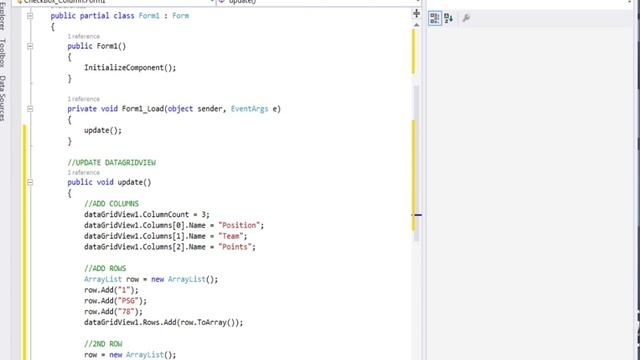This screenshot has height=360, width=640.
Task: Click the row.Add("PSG") line
Action: [x=116, y=301]
